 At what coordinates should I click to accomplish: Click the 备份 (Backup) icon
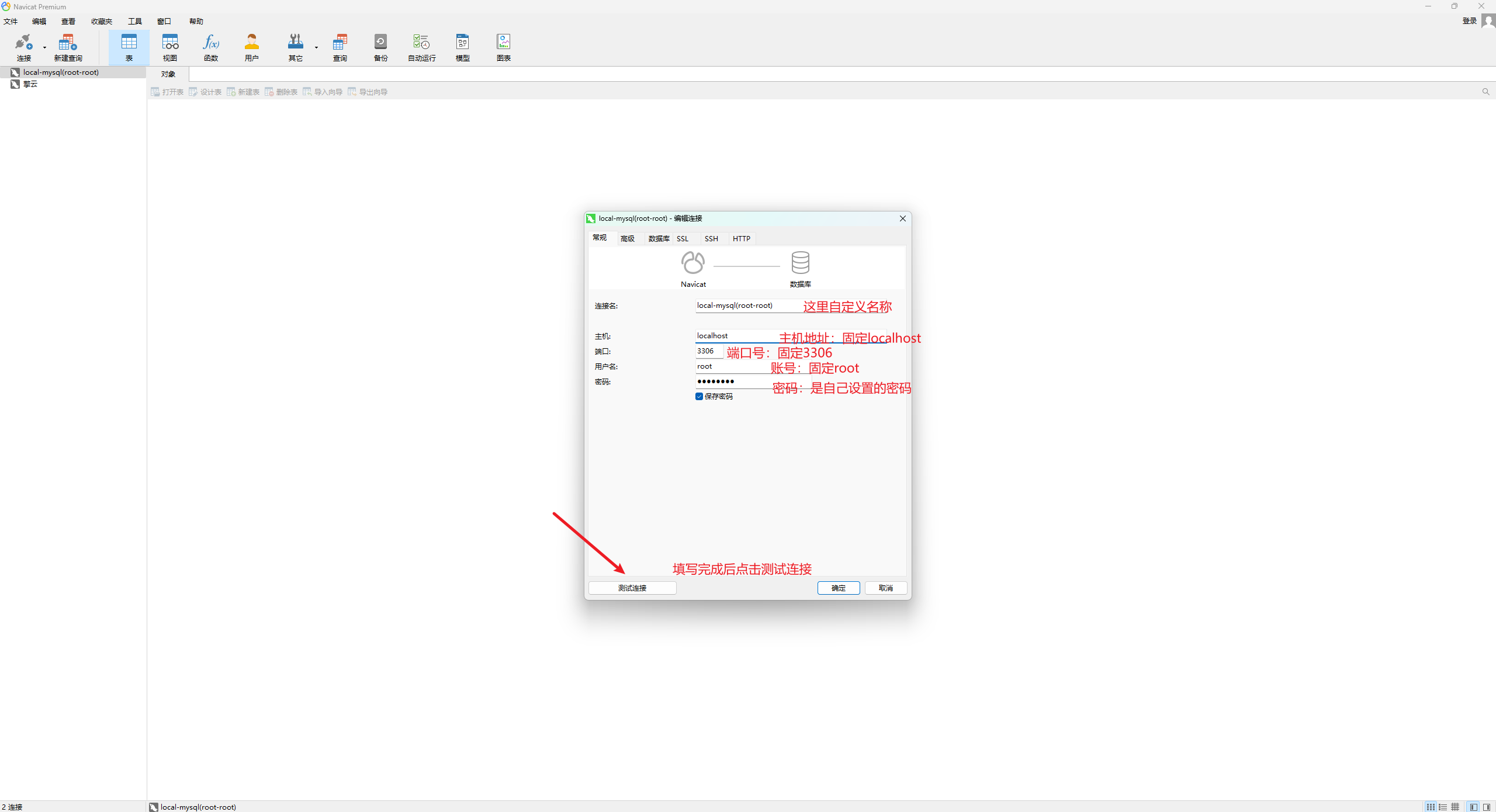pos(380,47)
